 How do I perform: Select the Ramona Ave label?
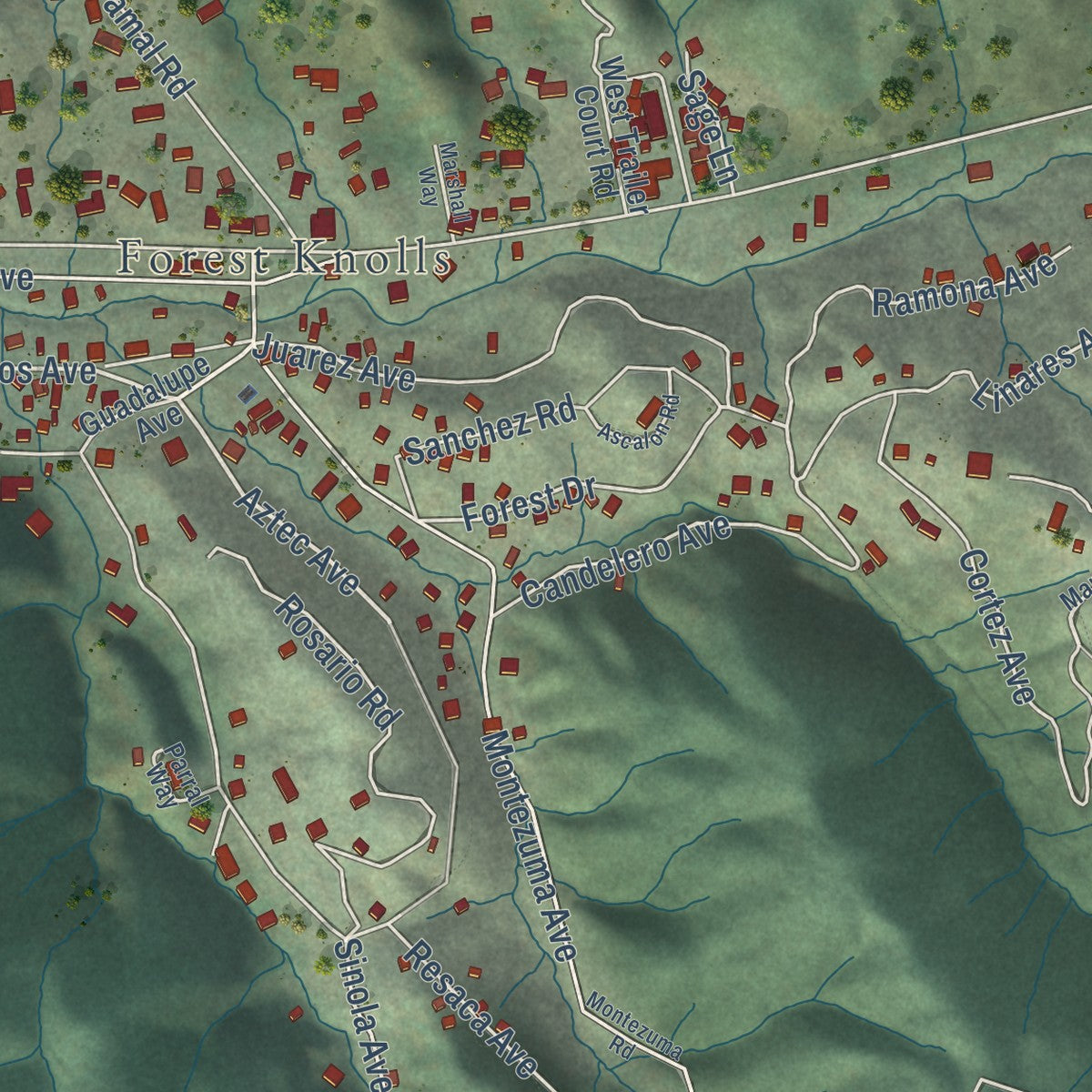965,283
